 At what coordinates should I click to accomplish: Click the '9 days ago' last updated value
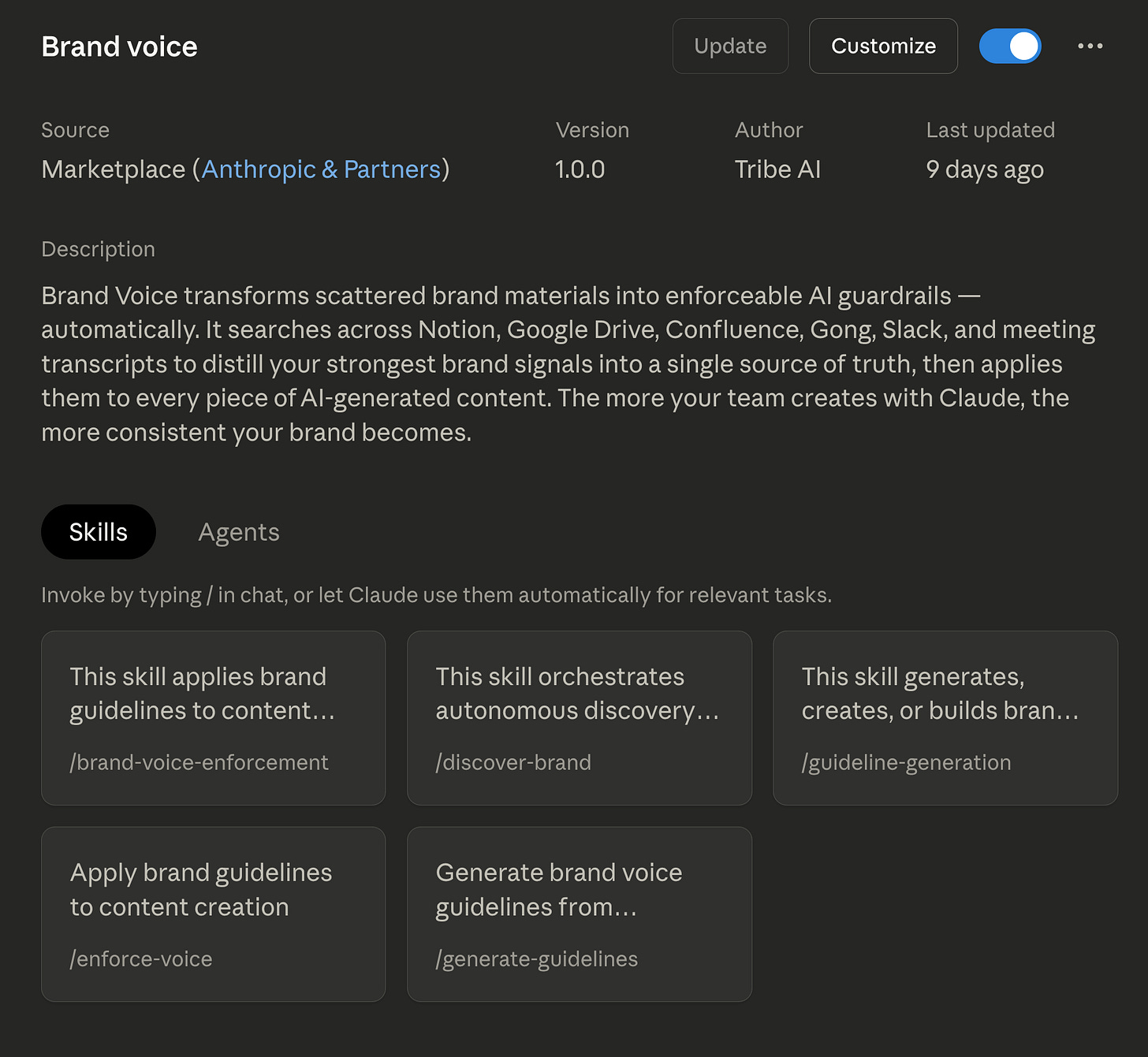click(x=985, y=169)
